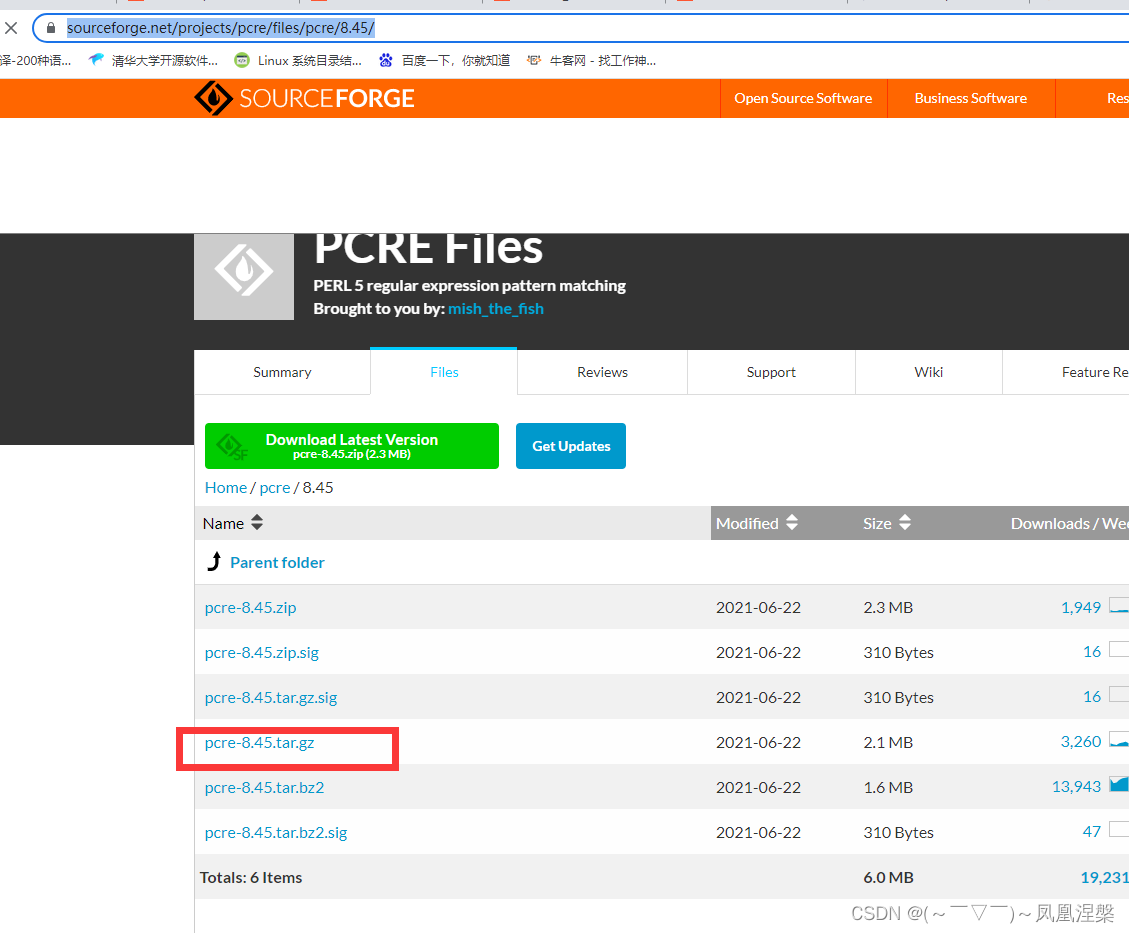Viewport: 1129px width, 933px height.
Task: Click Totals: 6 Items text
Action: (x=251, y=878)
